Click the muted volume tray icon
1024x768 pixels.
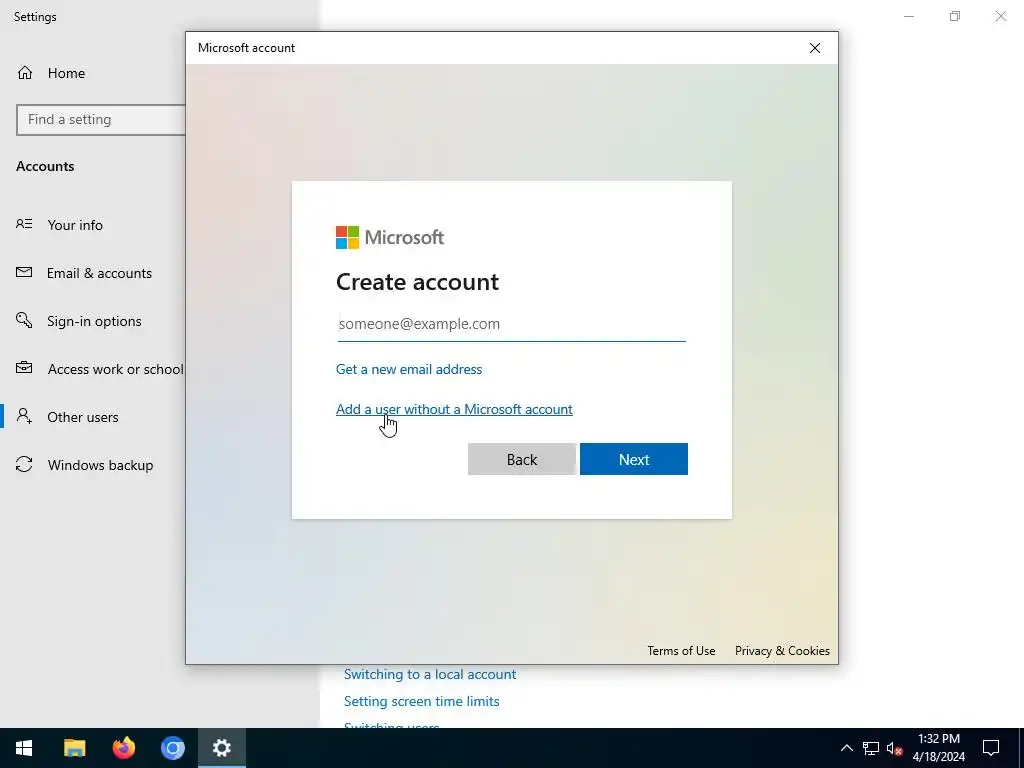click(x=894, y=748)
